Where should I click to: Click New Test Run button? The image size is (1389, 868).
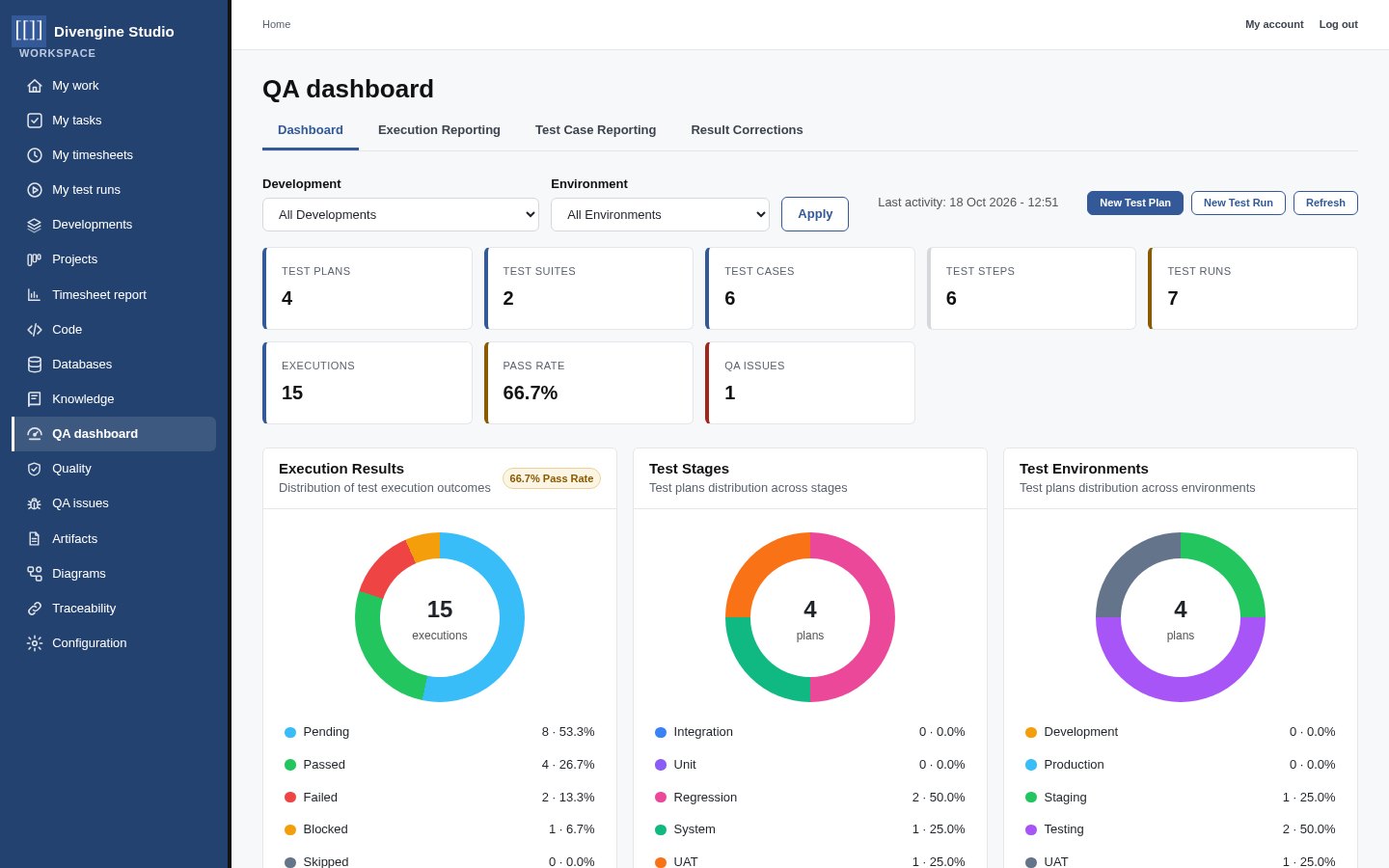click(1239, 203)
